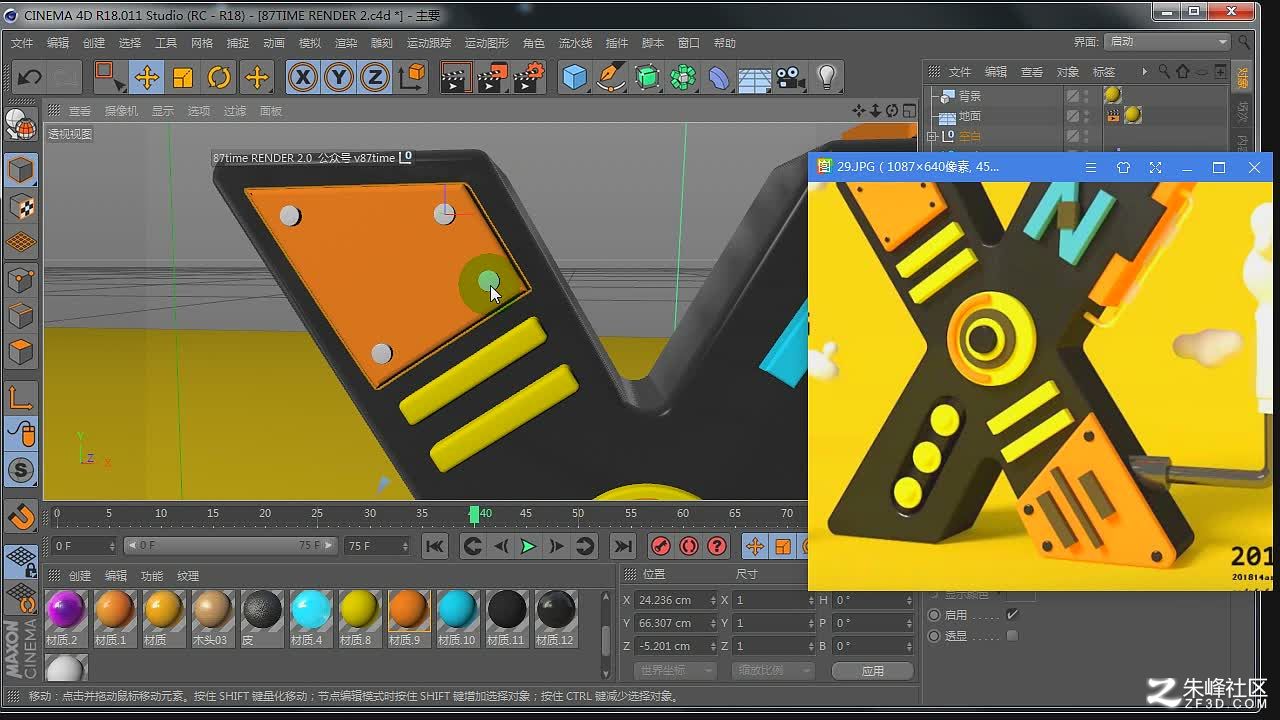The height and width of the screenshot is (720, 1280).
Task: Toggle Autokeying red circle button
Action: [689, 546]
